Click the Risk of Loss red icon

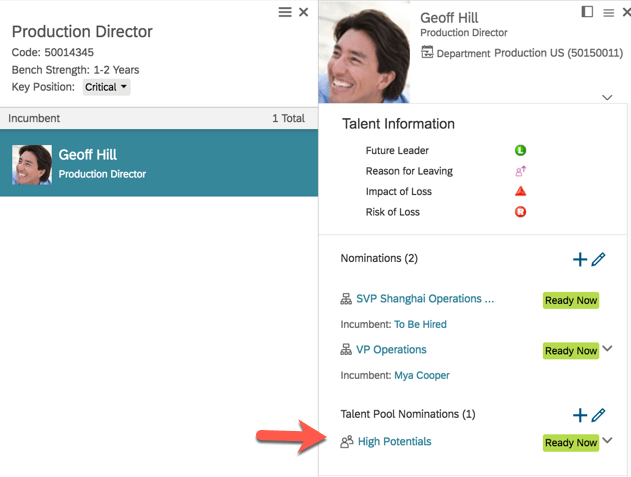click(x=520, y=212)
